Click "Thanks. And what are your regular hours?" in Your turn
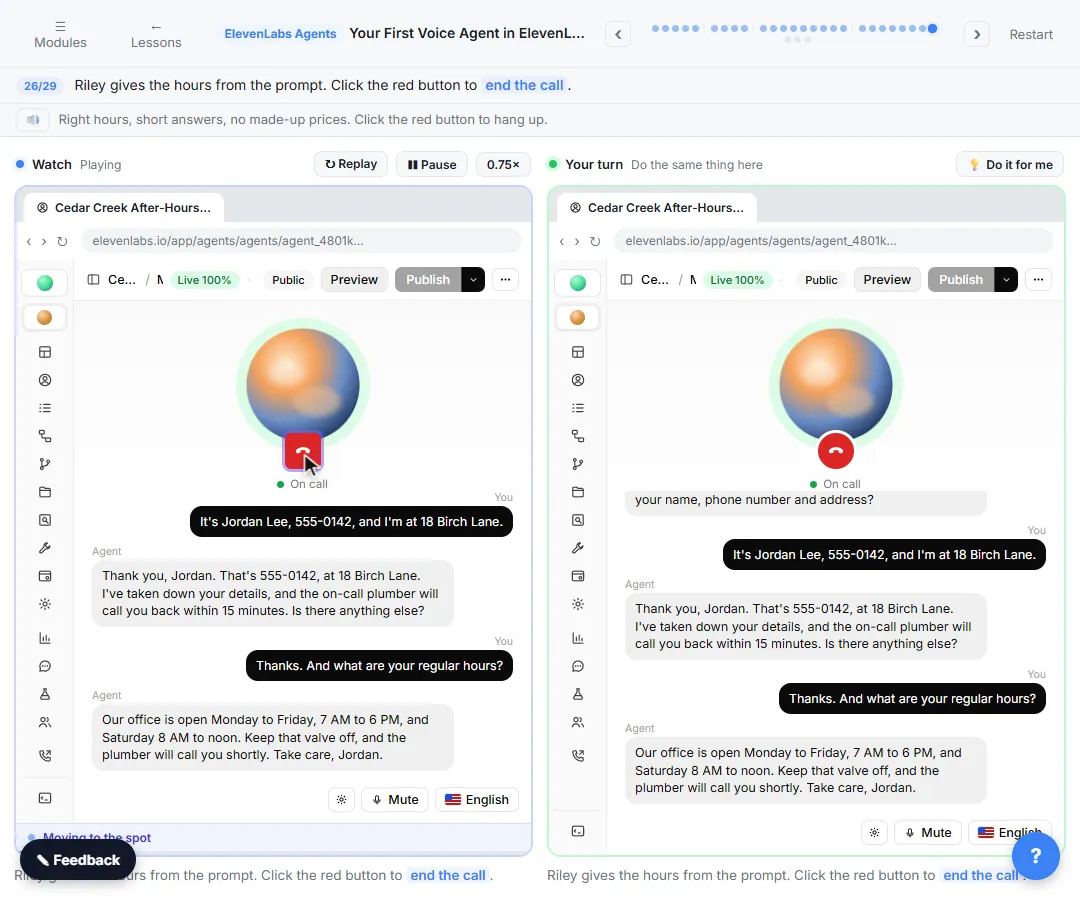The height and width of the screenshot is (900, 1080). click(912, 699)
